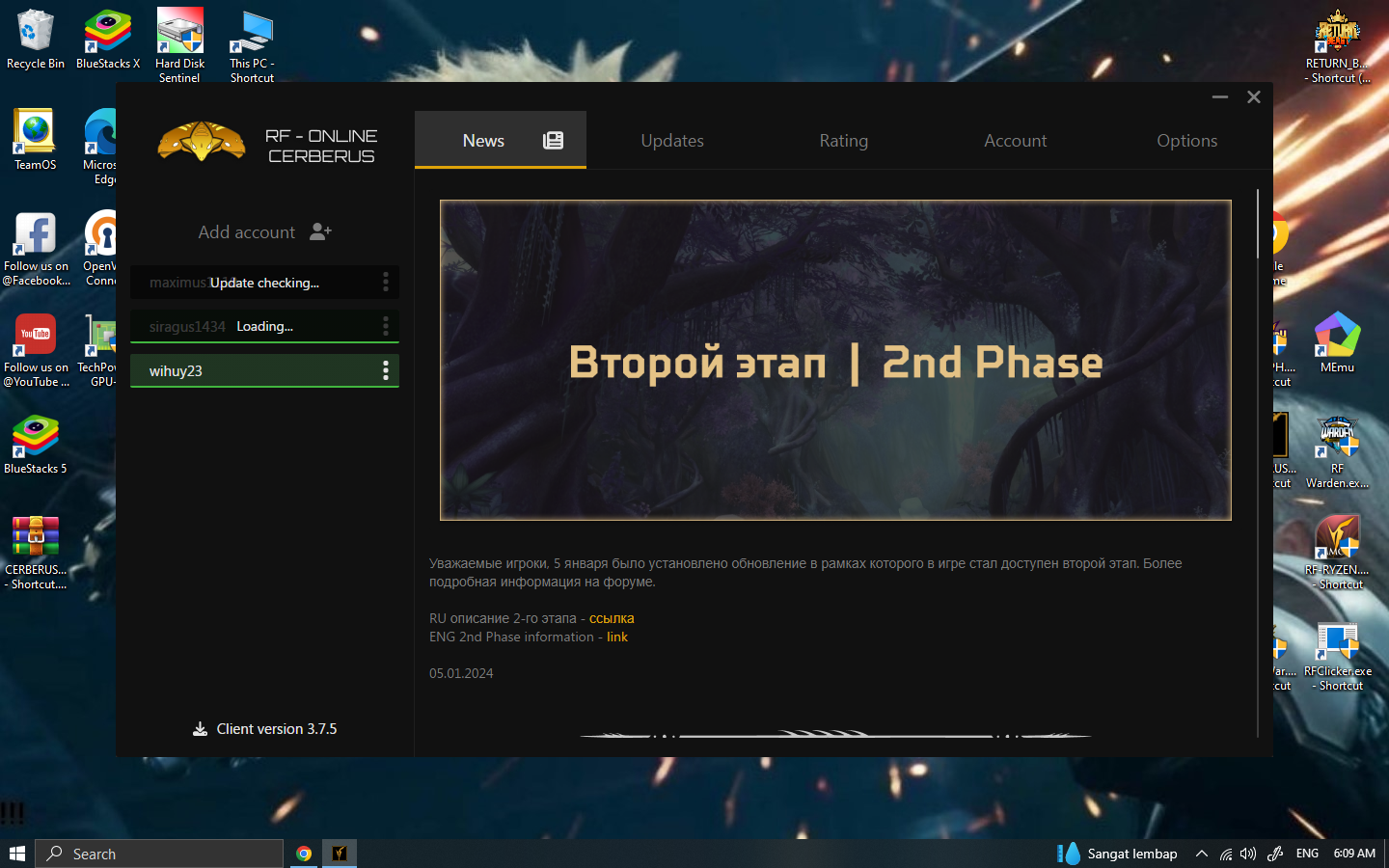1389x868 pixels.
Task: Click the RF launcher taskbar icon
Action: (340, 854)
